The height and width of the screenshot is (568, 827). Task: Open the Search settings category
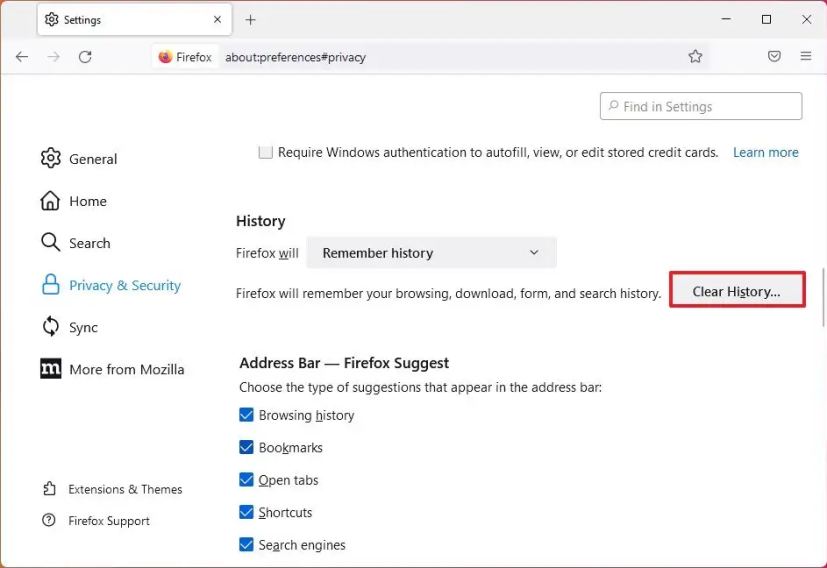(x=76, y=243)
